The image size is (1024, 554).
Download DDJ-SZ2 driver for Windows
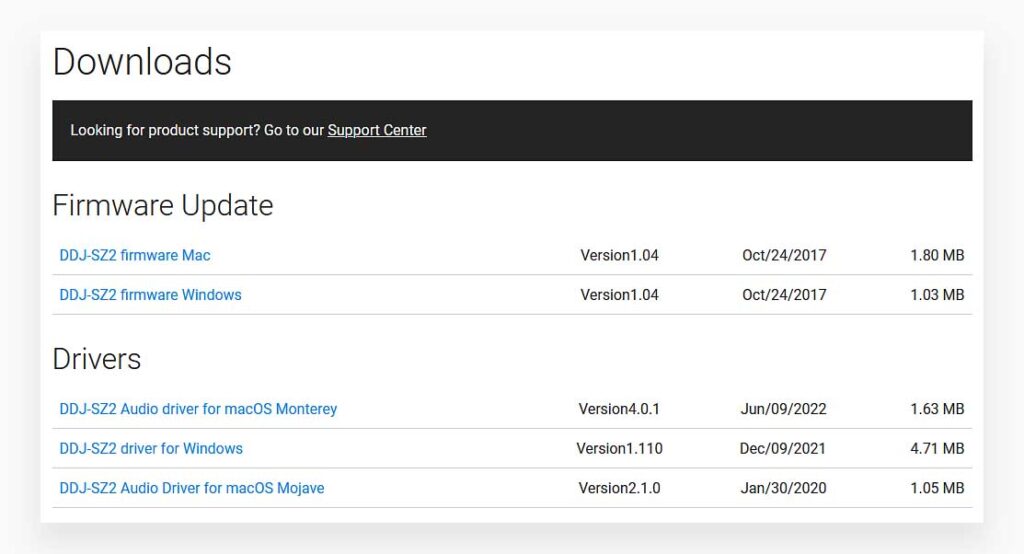pos(151,448)
